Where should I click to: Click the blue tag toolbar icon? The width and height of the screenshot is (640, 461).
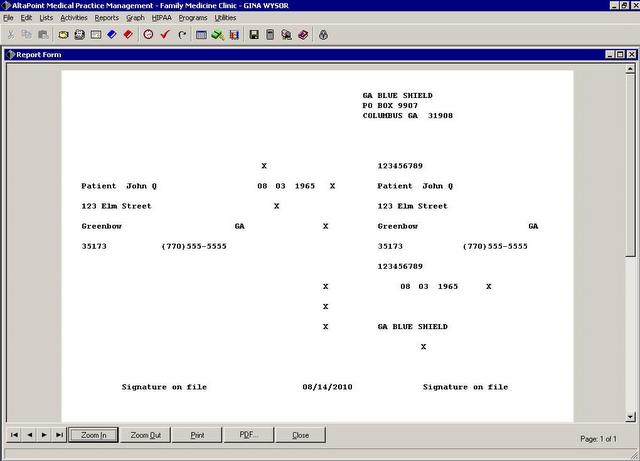click(x=111, y=34)
